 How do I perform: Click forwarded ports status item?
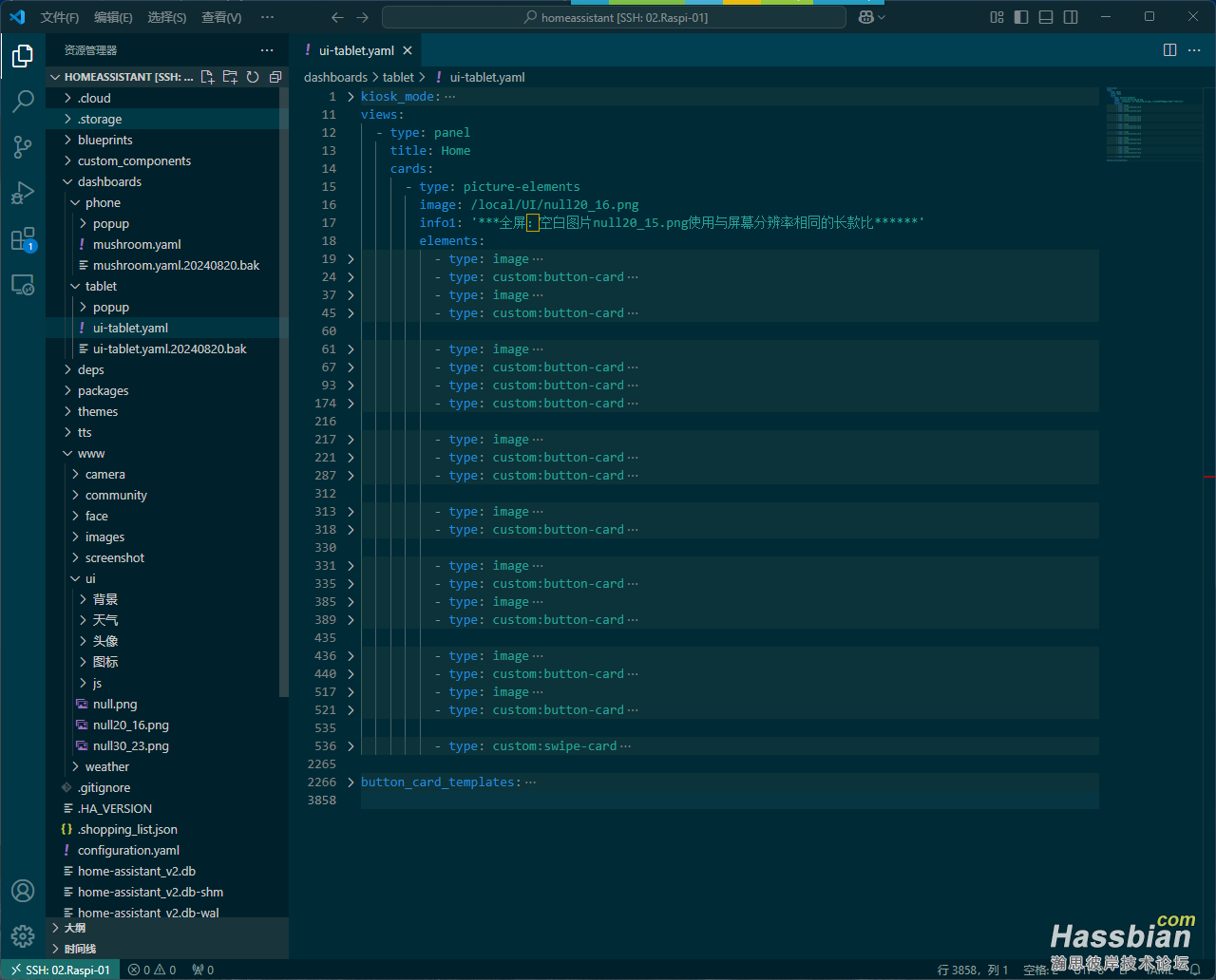click(x=202, y=970)
